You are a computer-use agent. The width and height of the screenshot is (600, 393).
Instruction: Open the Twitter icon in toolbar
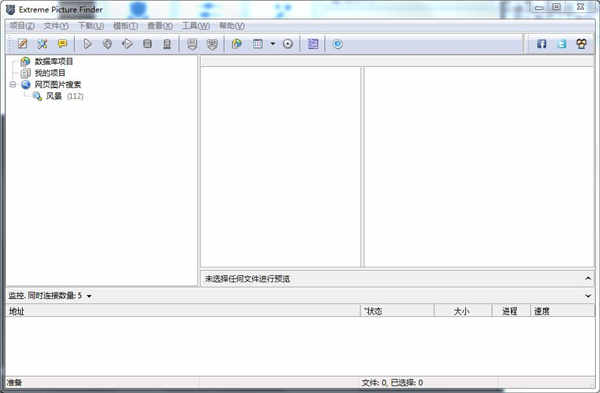tap(562, 44)
